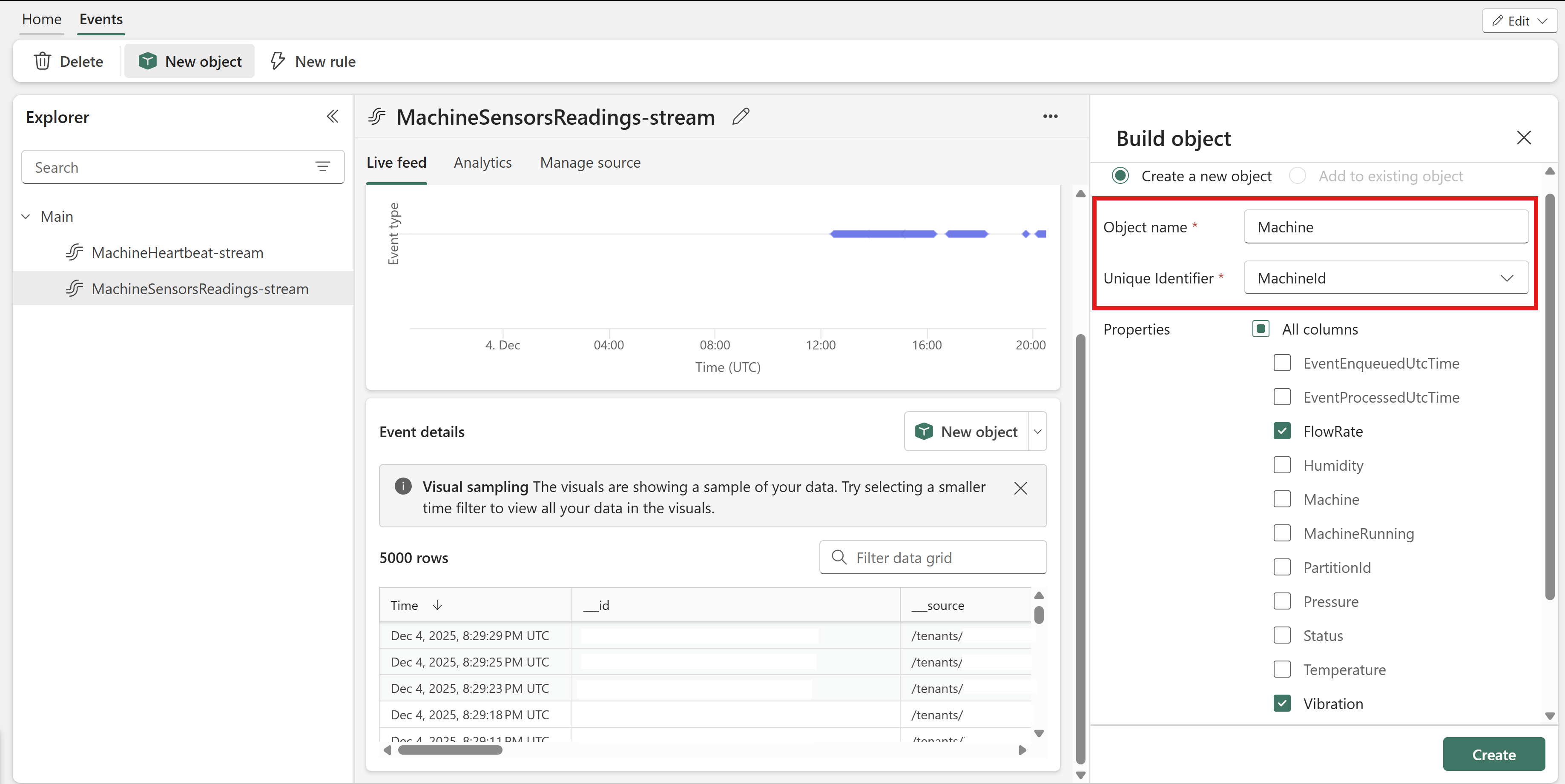
Task: Open the Edit mode dropdown
Action: [x=1542, y=21]
